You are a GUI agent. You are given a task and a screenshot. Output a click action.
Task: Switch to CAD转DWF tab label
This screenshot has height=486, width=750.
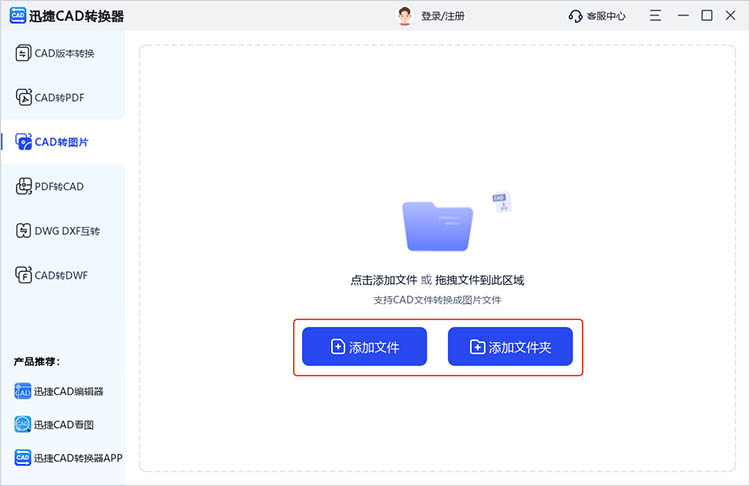(61, 276)
